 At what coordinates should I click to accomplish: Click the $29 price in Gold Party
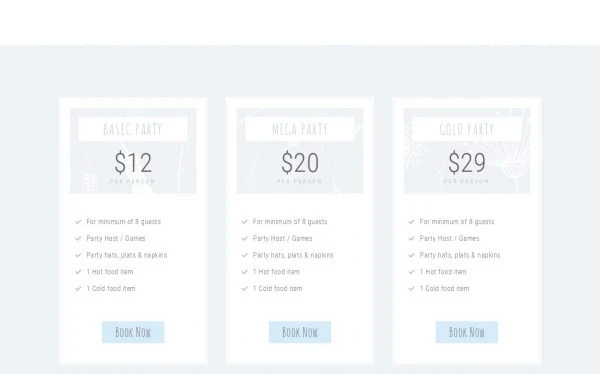click(467, 163)
